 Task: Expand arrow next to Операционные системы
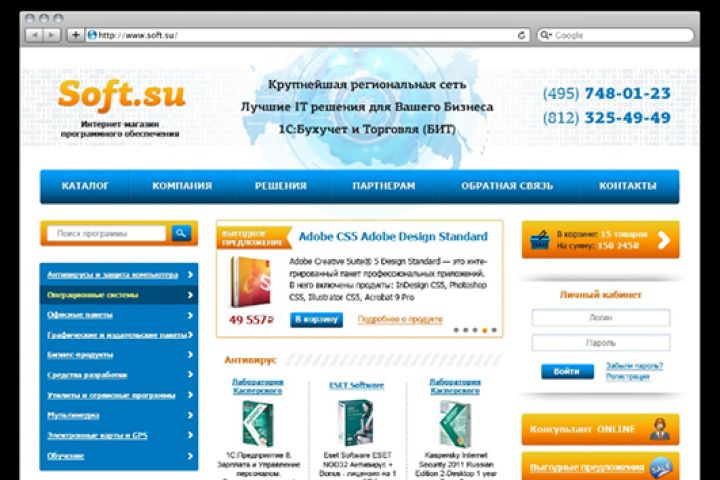click(x=190, y=295)
